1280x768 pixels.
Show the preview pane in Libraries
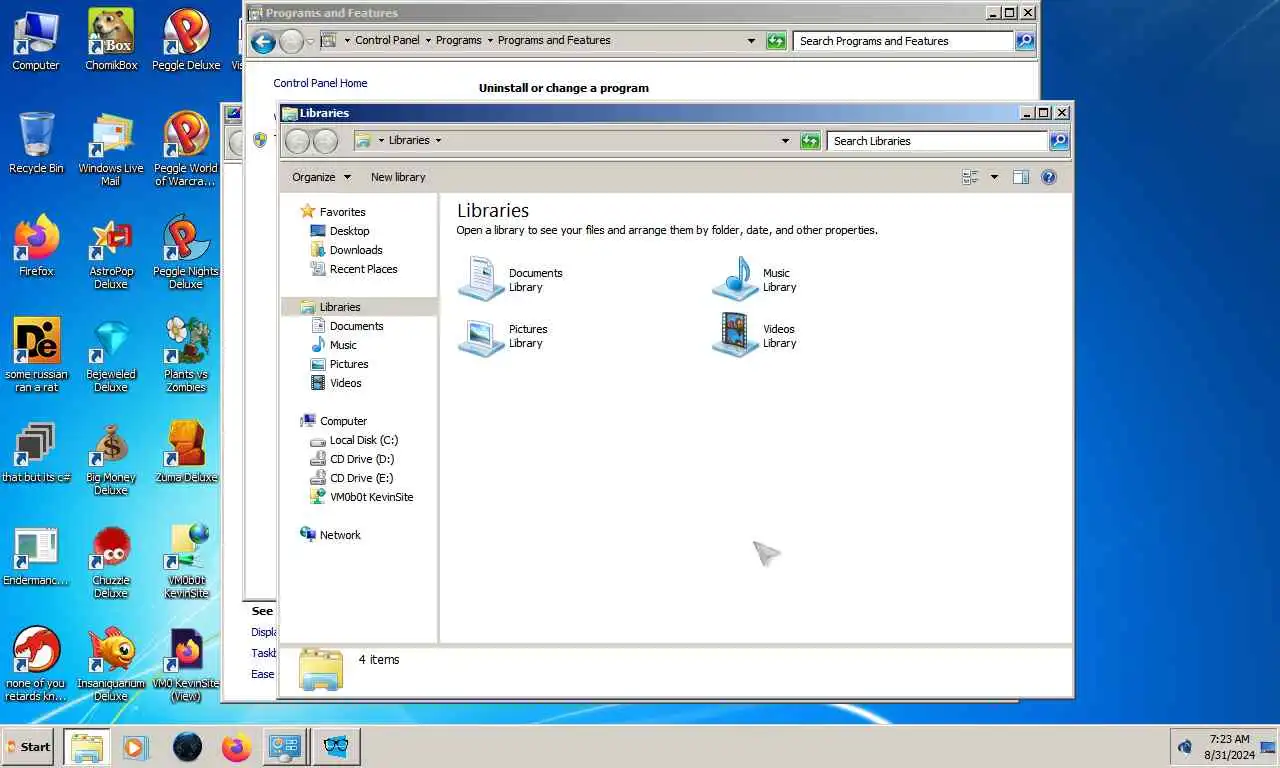1020,177
